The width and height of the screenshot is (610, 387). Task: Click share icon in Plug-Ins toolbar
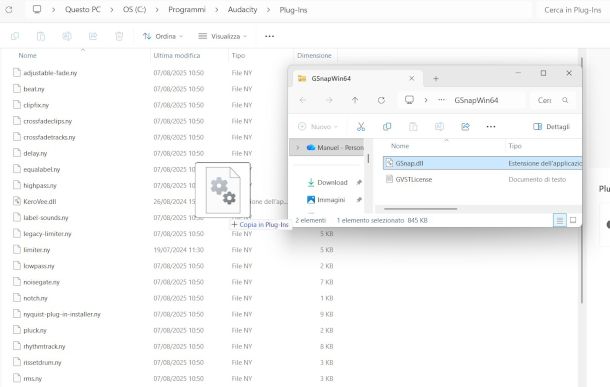click(x=93, y=36)
